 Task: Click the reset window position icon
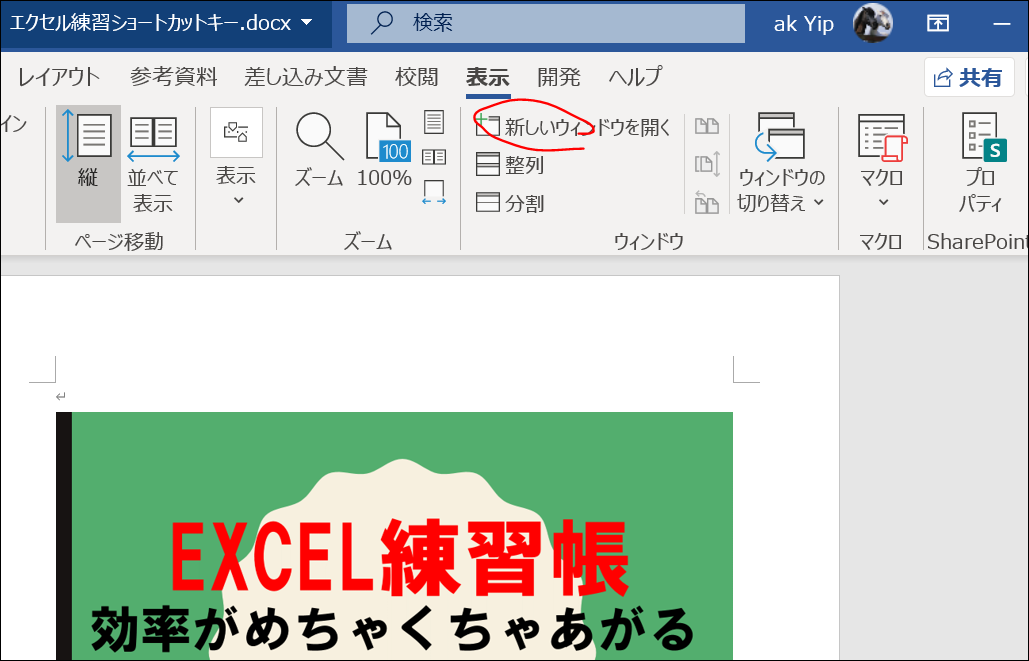(x=707, y=202)
